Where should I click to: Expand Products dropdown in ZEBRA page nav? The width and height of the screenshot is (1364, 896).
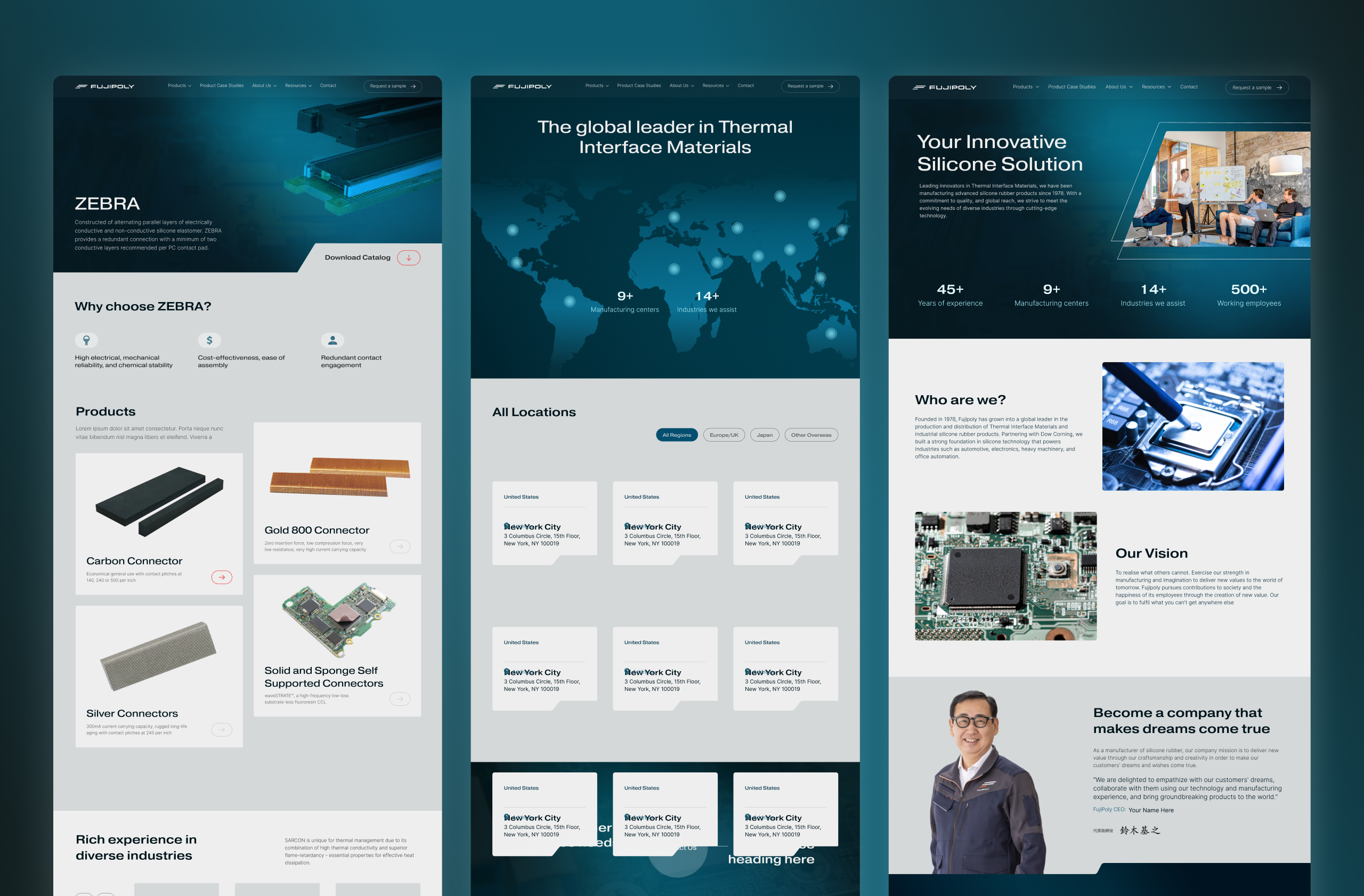click(x=180, y=85)
